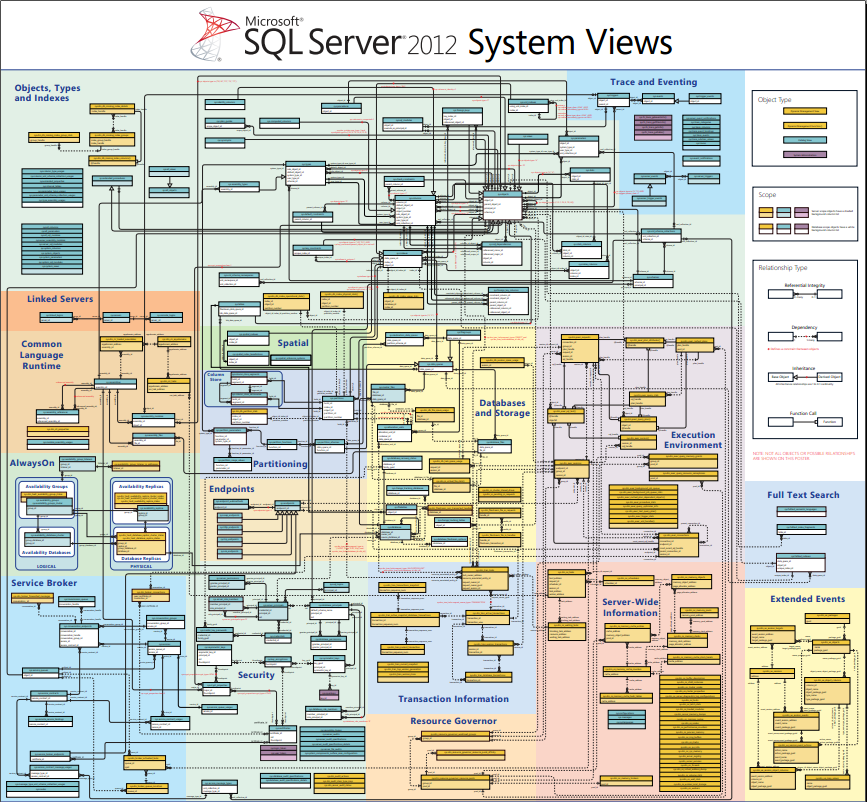Click the Linked Servers section label
The image size is (867, 802).
click(60, 299)
